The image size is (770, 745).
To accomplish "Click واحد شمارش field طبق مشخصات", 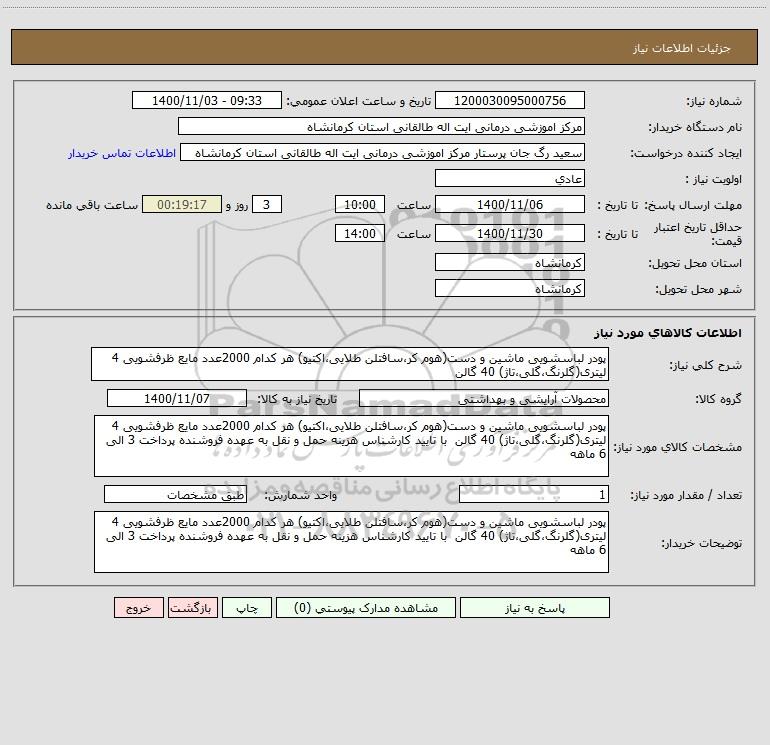I will coord(175,494).
